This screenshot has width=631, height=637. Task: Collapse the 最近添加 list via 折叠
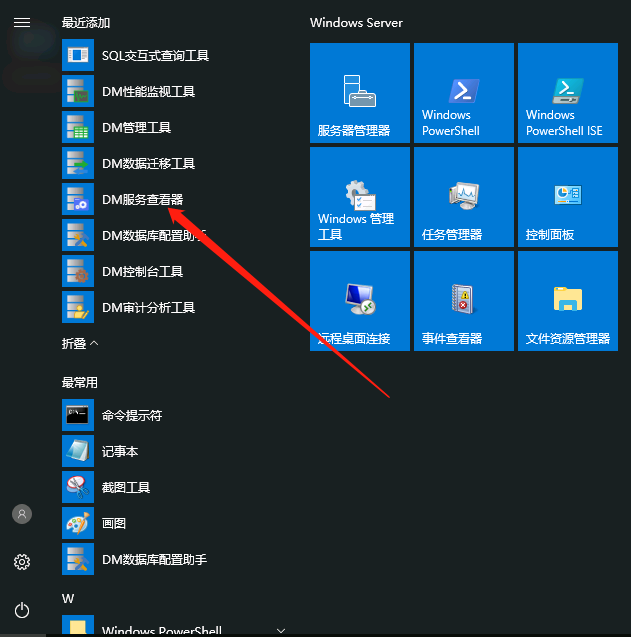[80, 344]
